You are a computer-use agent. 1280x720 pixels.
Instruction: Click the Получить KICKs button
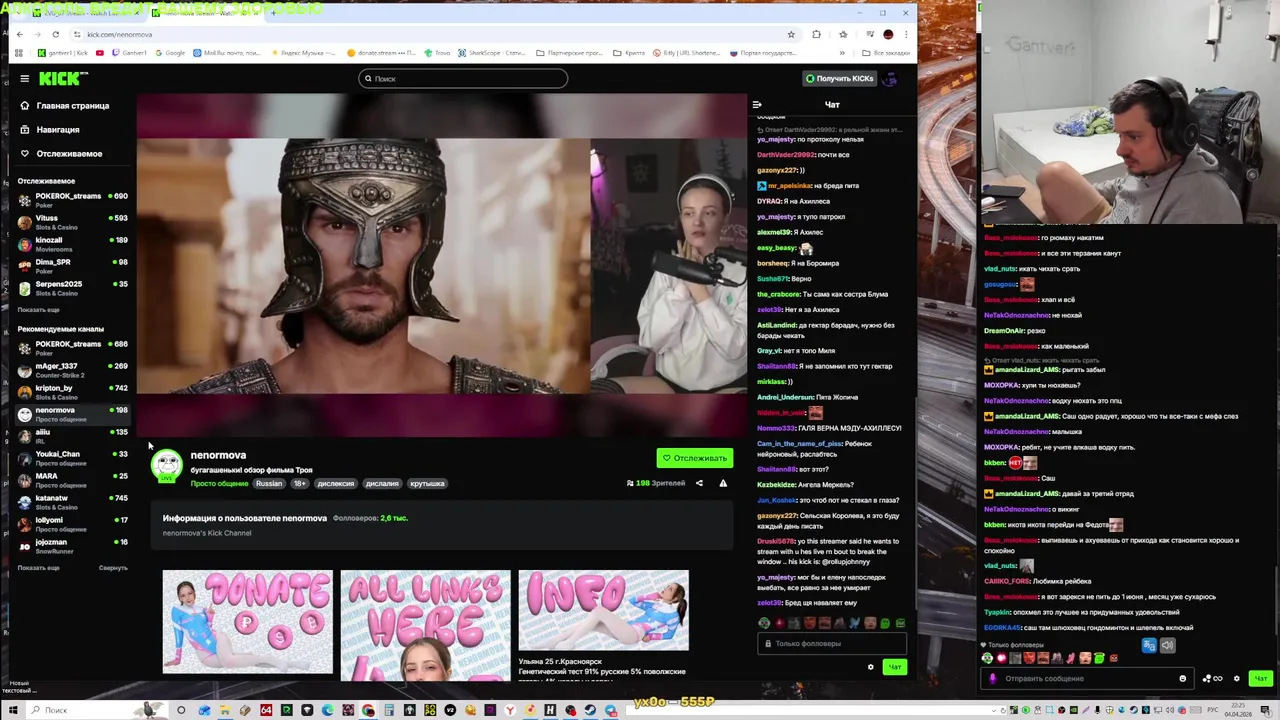pos(840,78)
